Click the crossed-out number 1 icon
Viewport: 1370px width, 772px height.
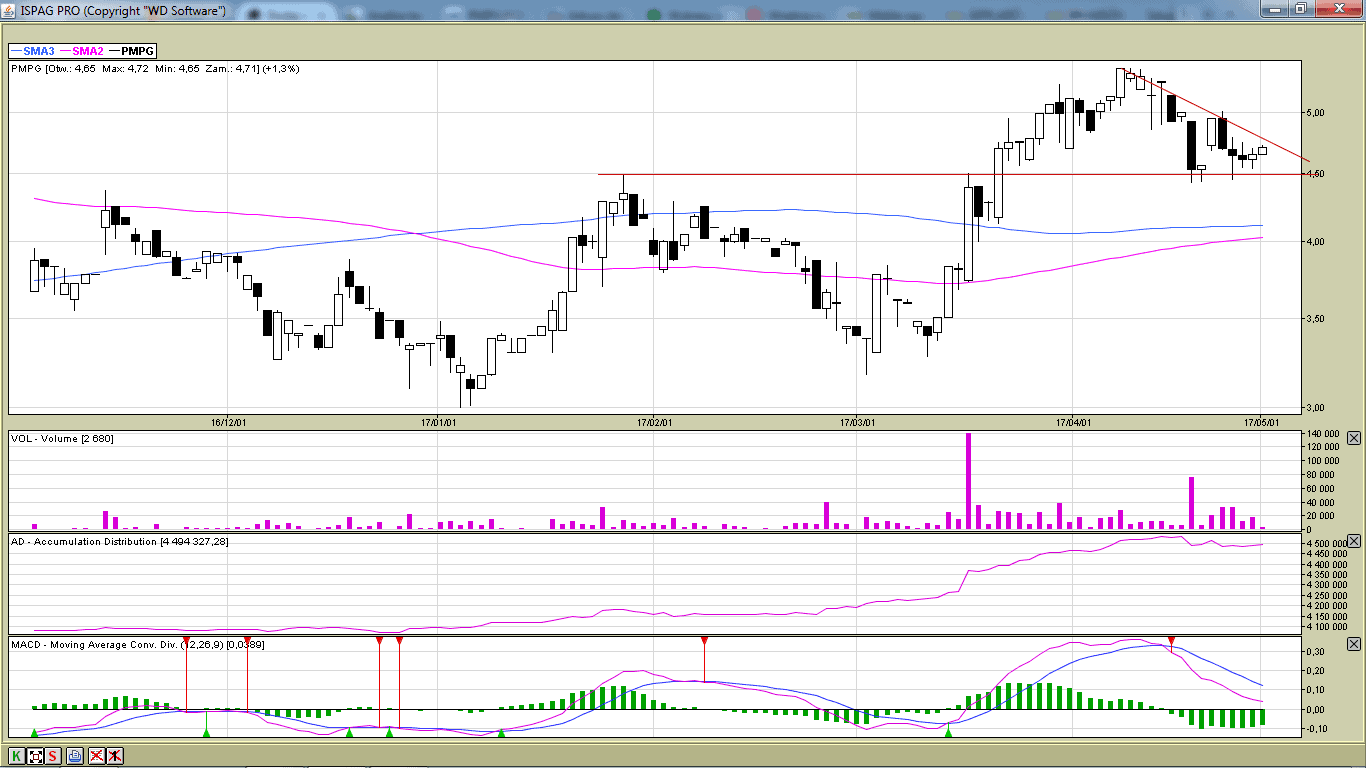tap(115, 756)
